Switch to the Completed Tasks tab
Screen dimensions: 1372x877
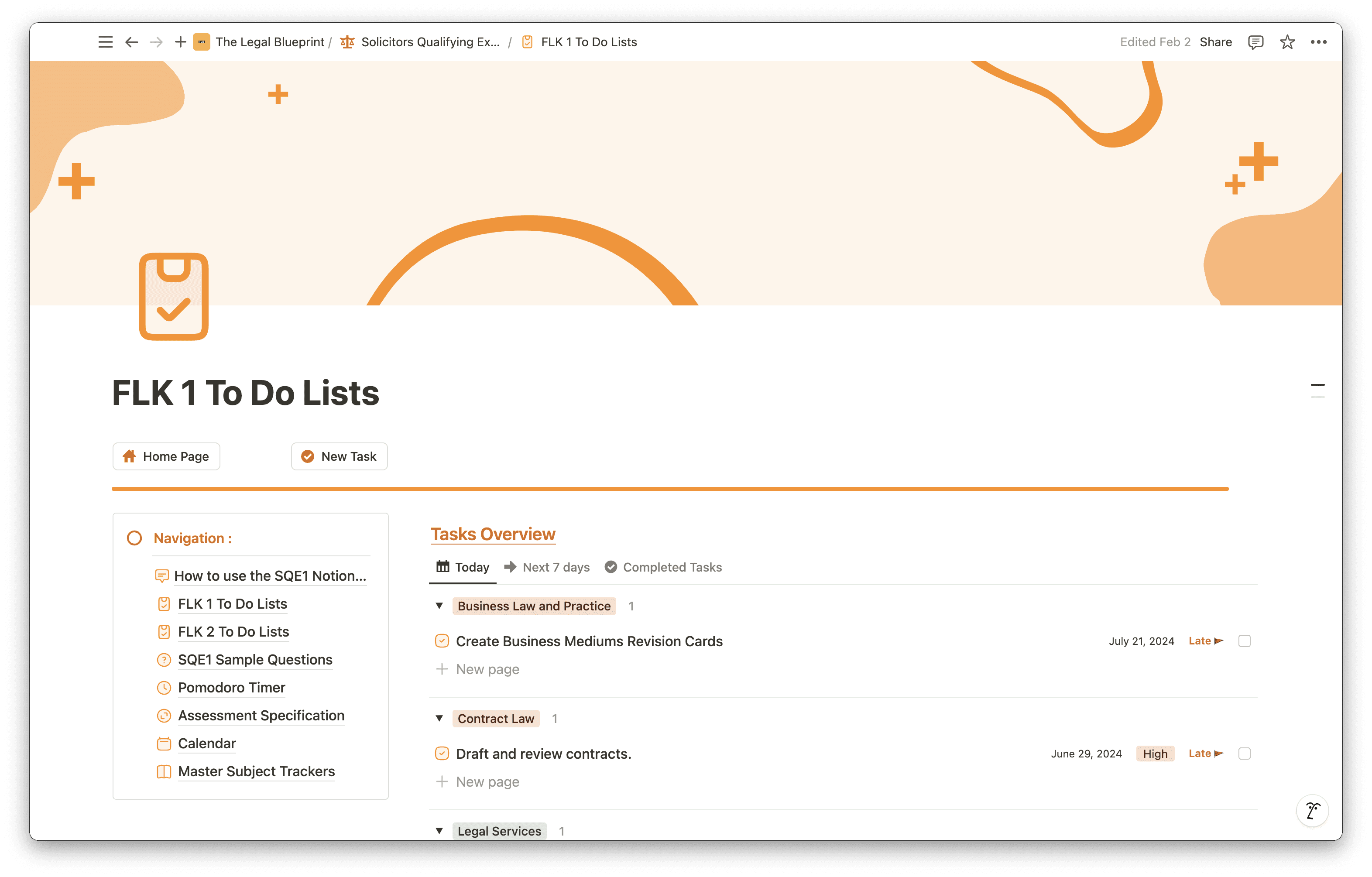(x=663, y=567)
